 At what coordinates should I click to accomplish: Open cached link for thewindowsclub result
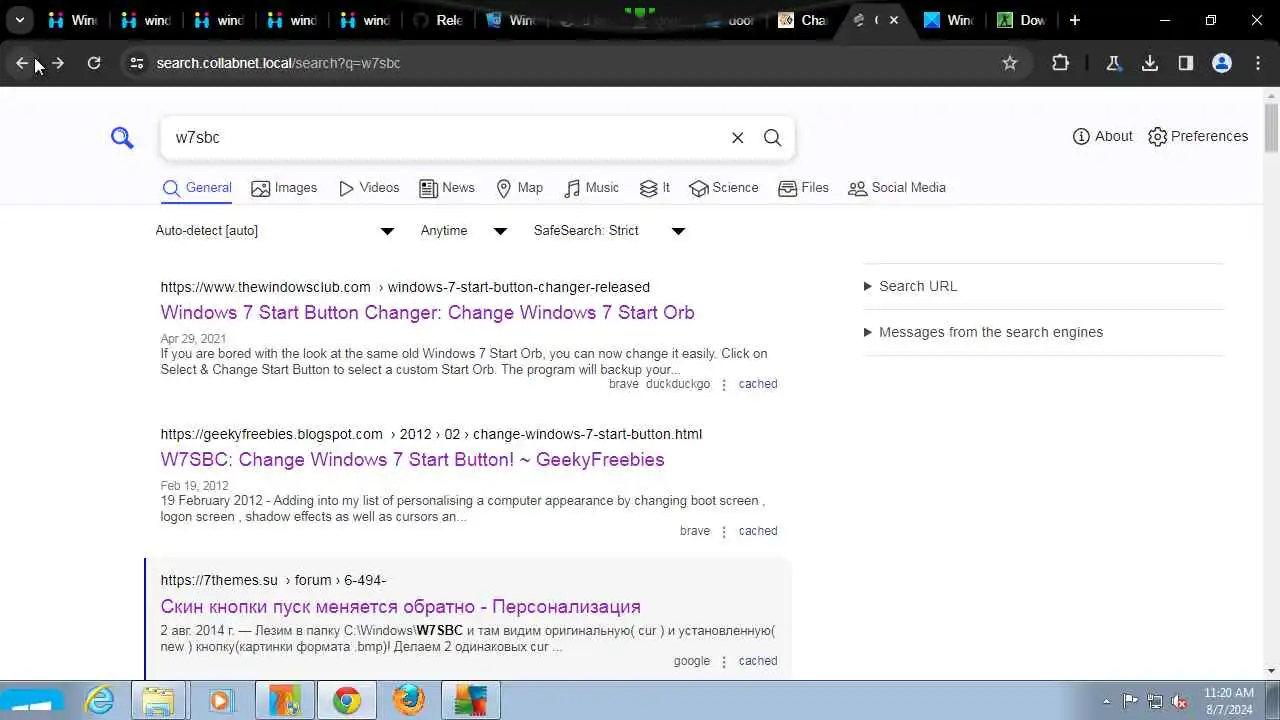click(758, 384)
